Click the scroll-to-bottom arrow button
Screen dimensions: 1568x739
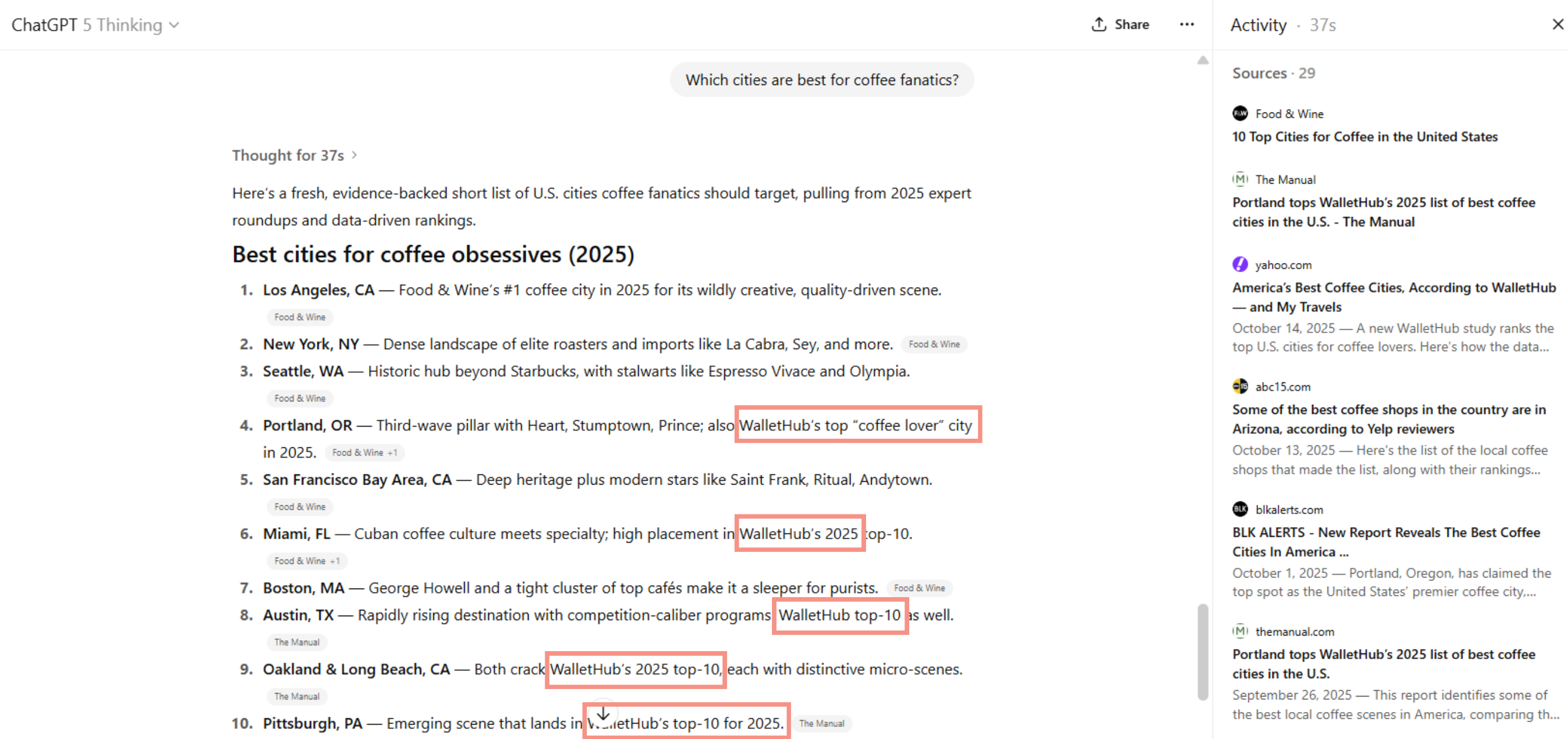coord(603,713)
